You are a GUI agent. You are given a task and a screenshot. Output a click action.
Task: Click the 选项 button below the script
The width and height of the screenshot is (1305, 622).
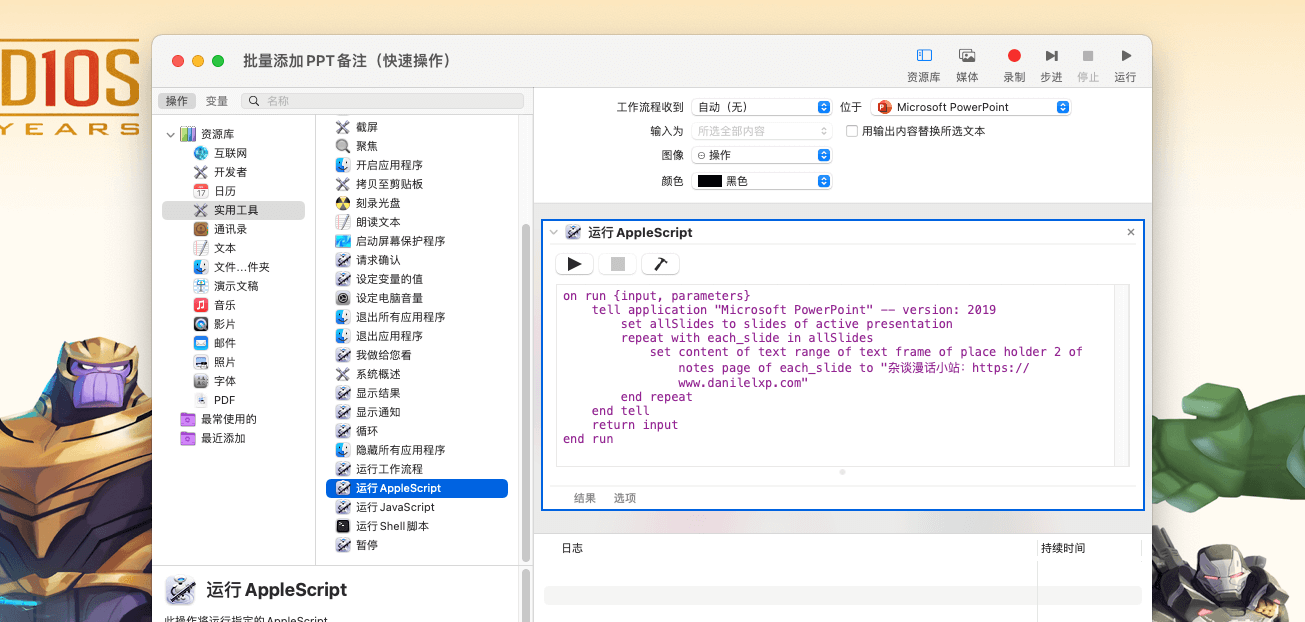pos(625,498)
